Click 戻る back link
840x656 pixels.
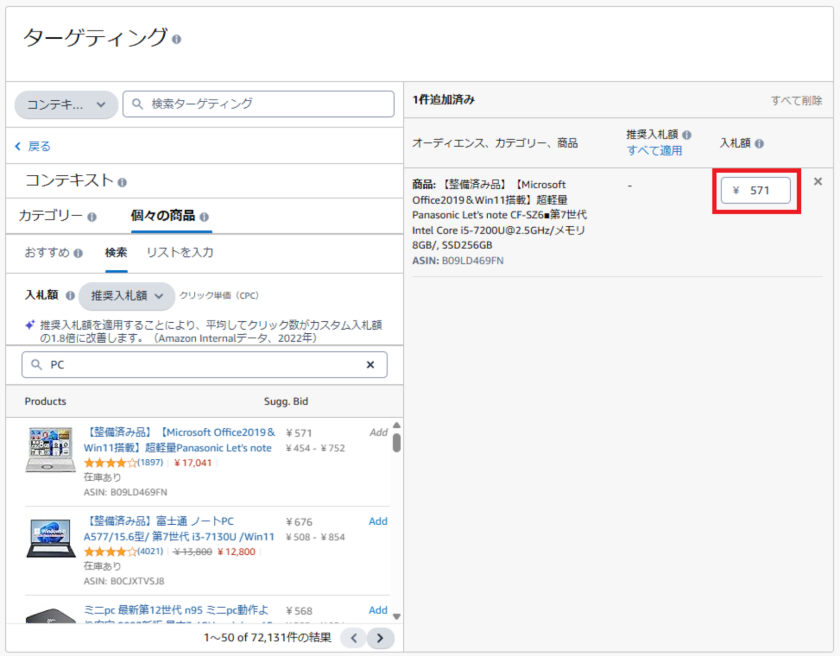point(33,146)
